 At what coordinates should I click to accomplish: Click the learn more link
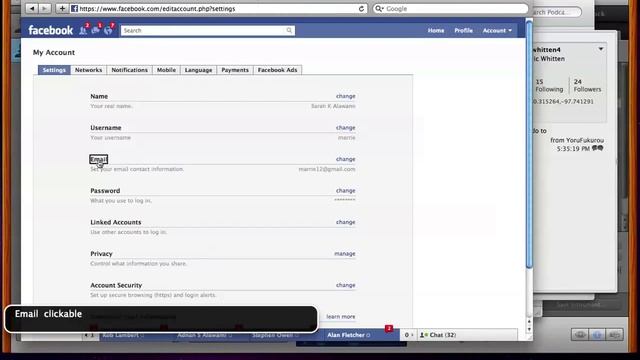pyautogui.click(x=341, y=316)
